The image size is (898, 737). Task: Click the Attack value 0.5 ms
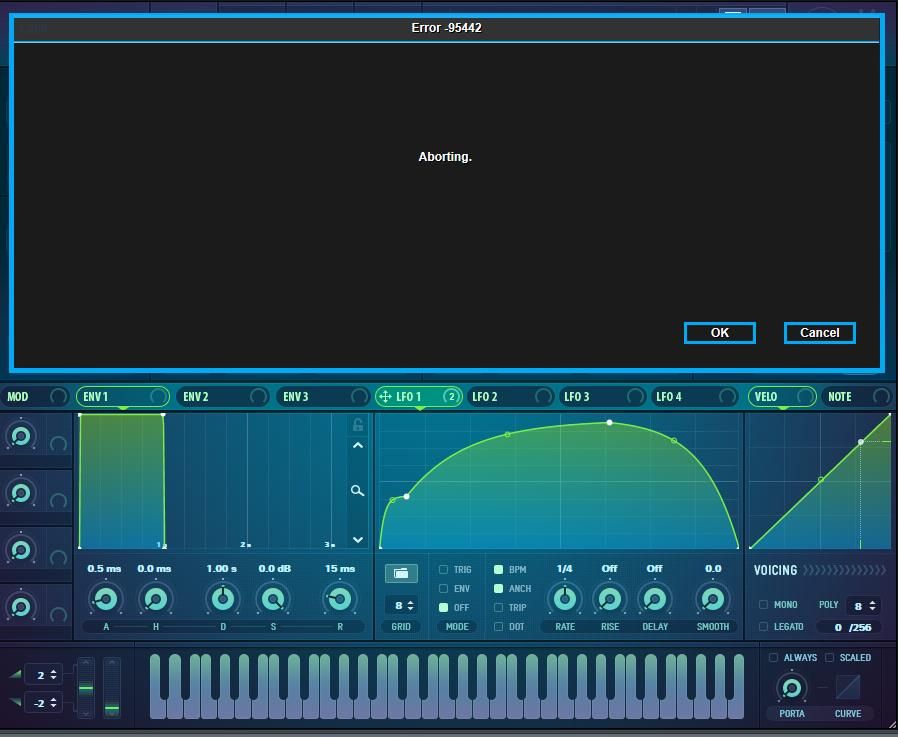104,569
